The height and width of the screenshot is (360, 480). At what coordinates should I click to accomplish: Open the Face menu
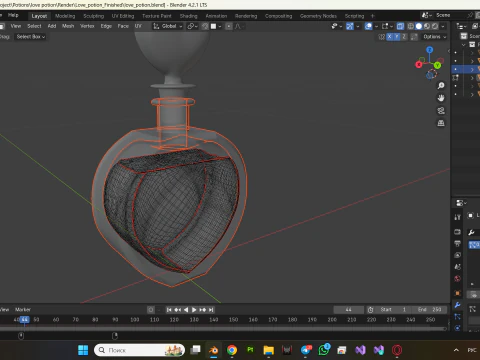click(123, 26)
